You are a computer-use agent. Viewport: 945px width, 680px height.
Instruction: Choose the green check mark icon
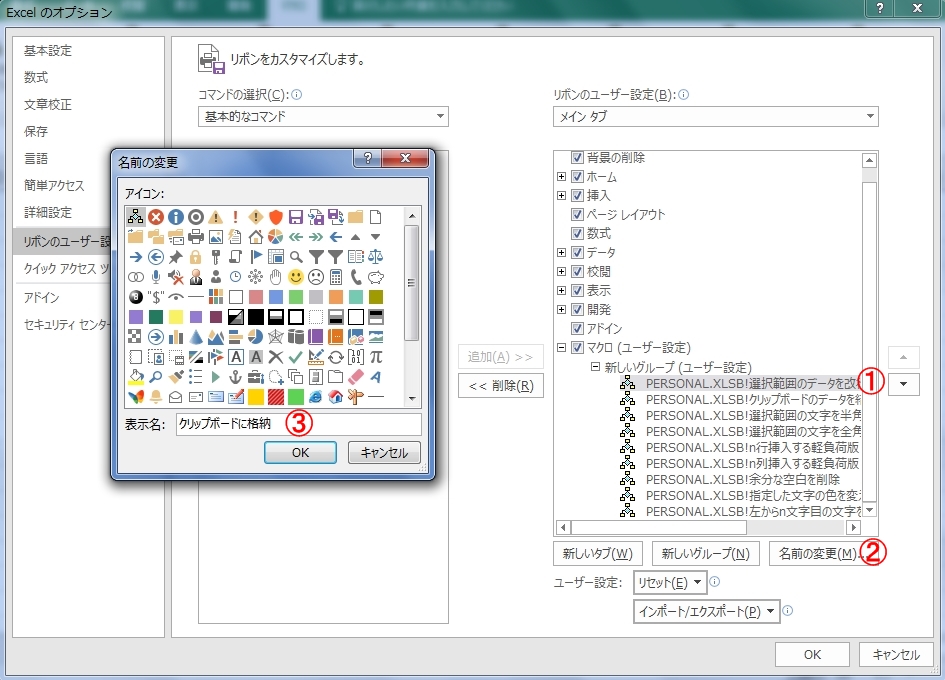click(295, 357)
